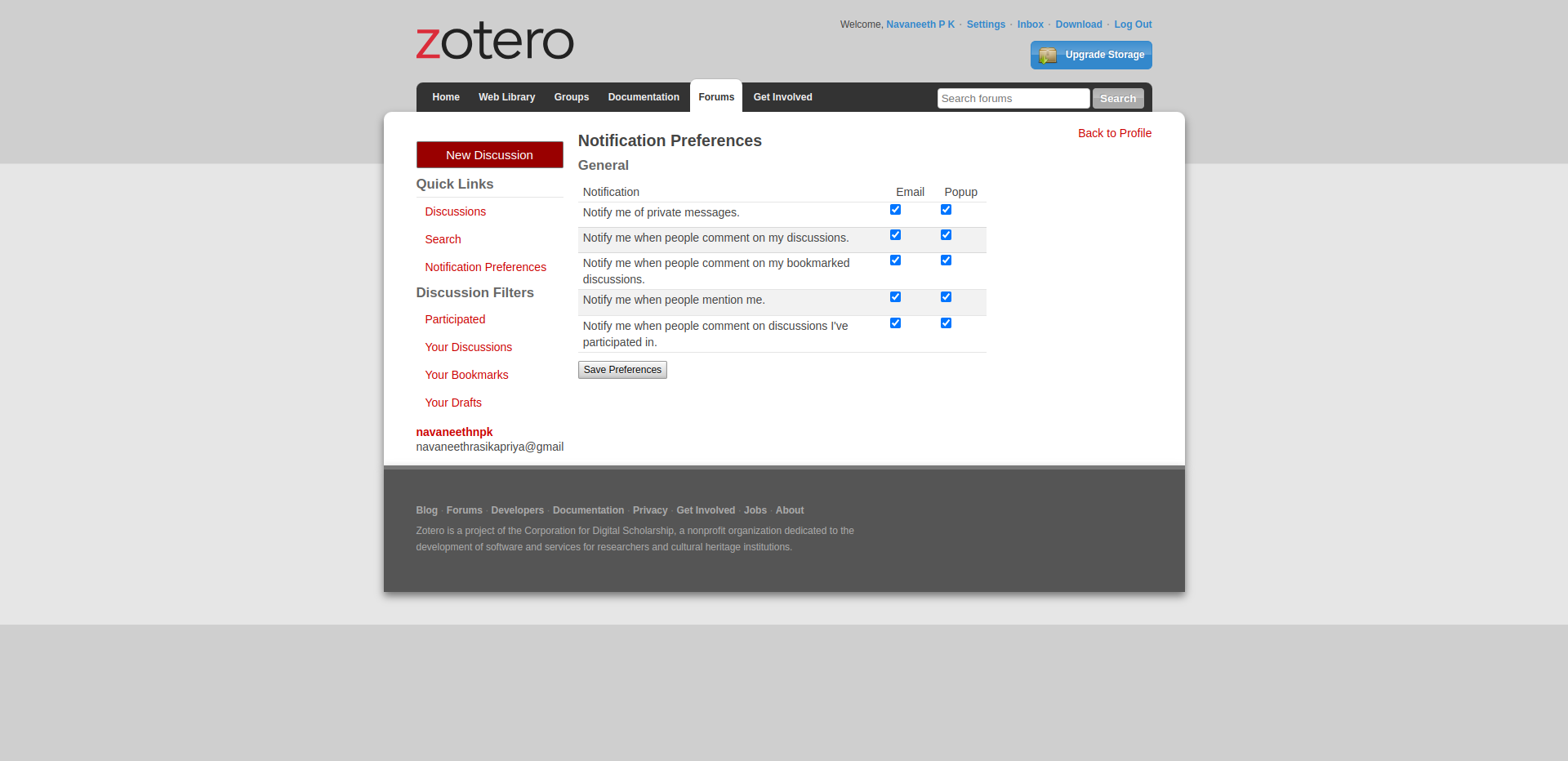
Task: Click Save Preferences button
Action: click(x=622, y=370)
